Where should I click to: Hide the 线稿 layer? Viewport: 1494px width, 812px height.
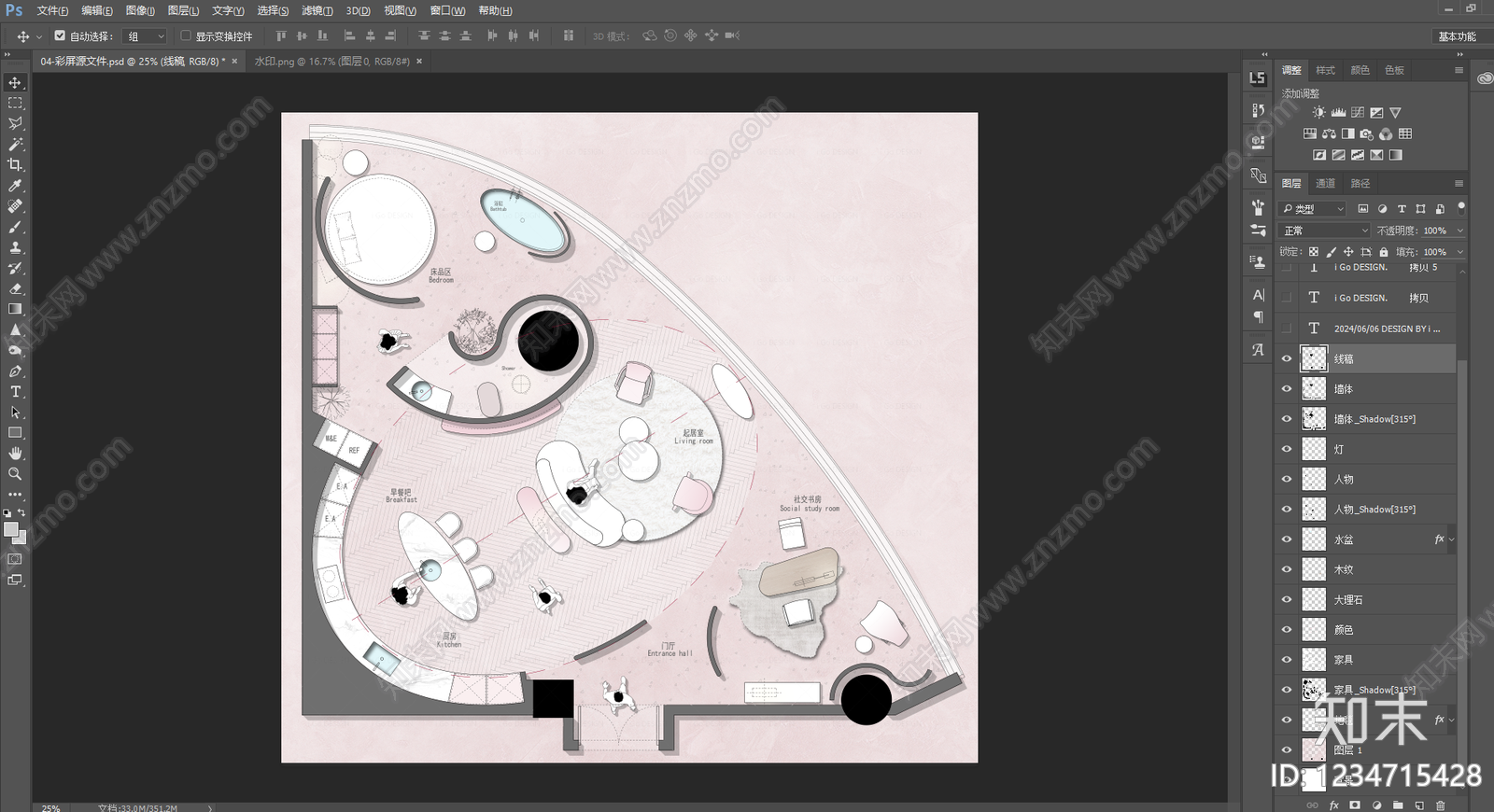click(x=1287, y=358)
